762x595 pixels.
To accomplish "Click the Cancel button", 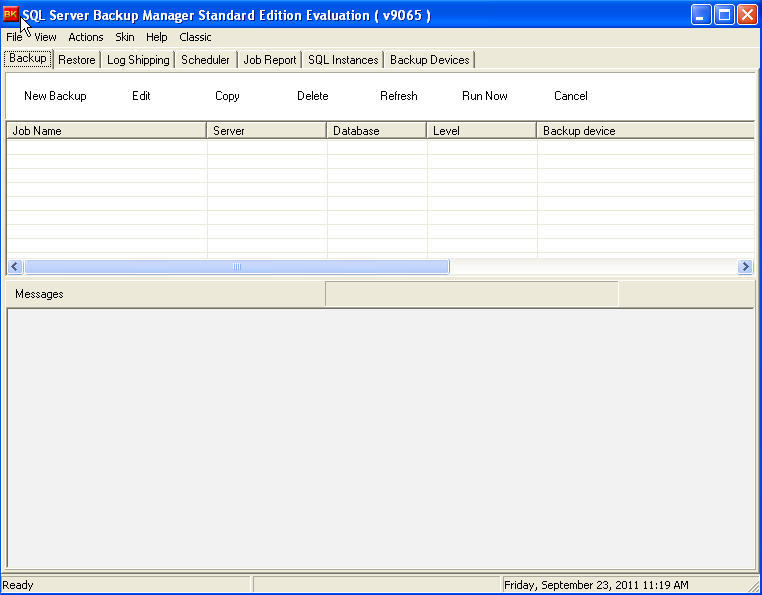I will [x=571, y=96].
